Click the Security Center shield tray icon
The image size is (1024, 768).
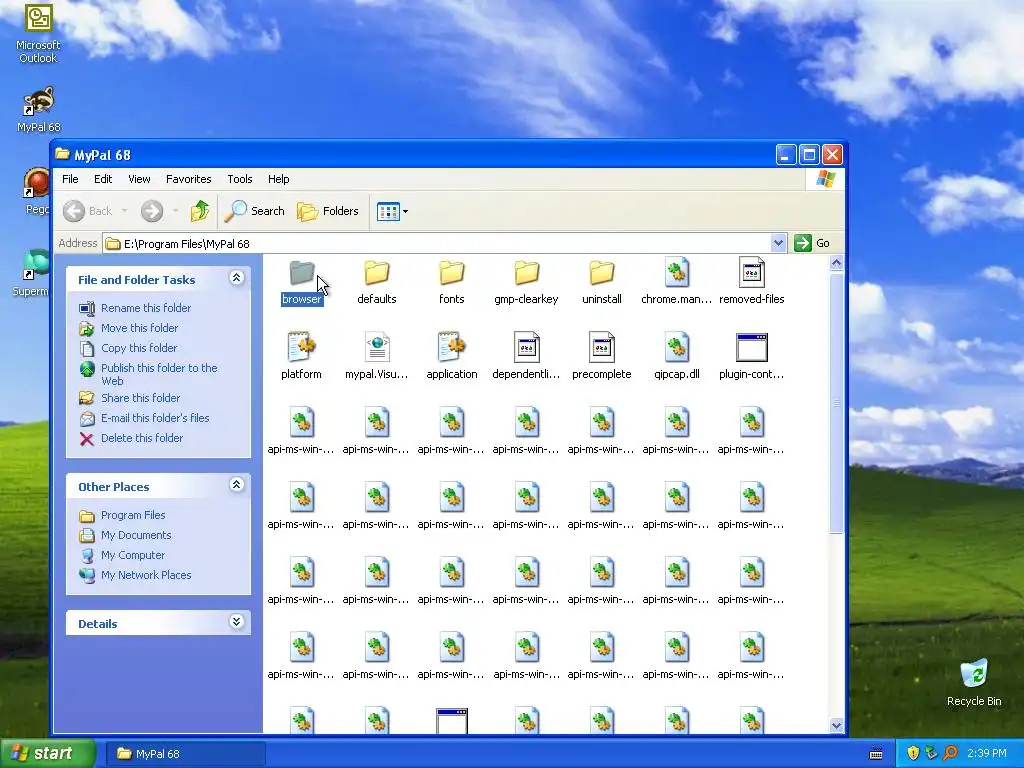coord(912,754)
